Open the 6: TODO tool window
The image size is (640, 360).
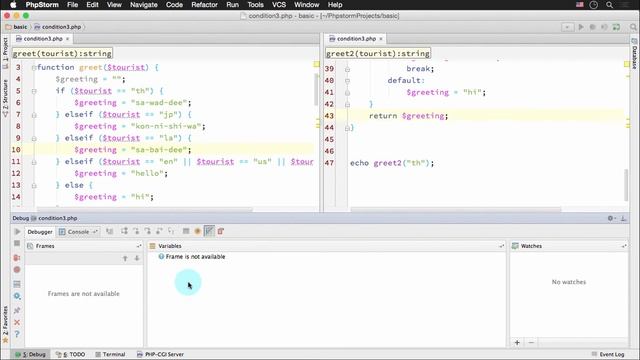tap(70, 354)
